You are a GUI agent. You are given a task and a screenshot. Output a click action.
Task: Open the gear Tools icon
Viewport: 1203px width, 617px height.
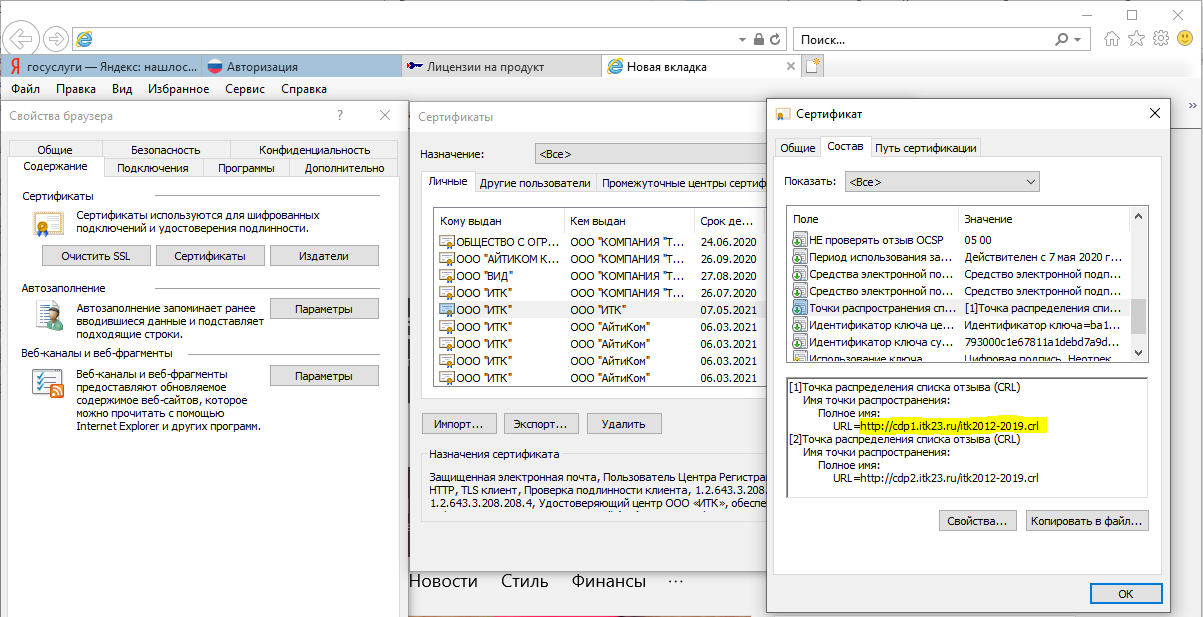click(x=1160, y=39)
